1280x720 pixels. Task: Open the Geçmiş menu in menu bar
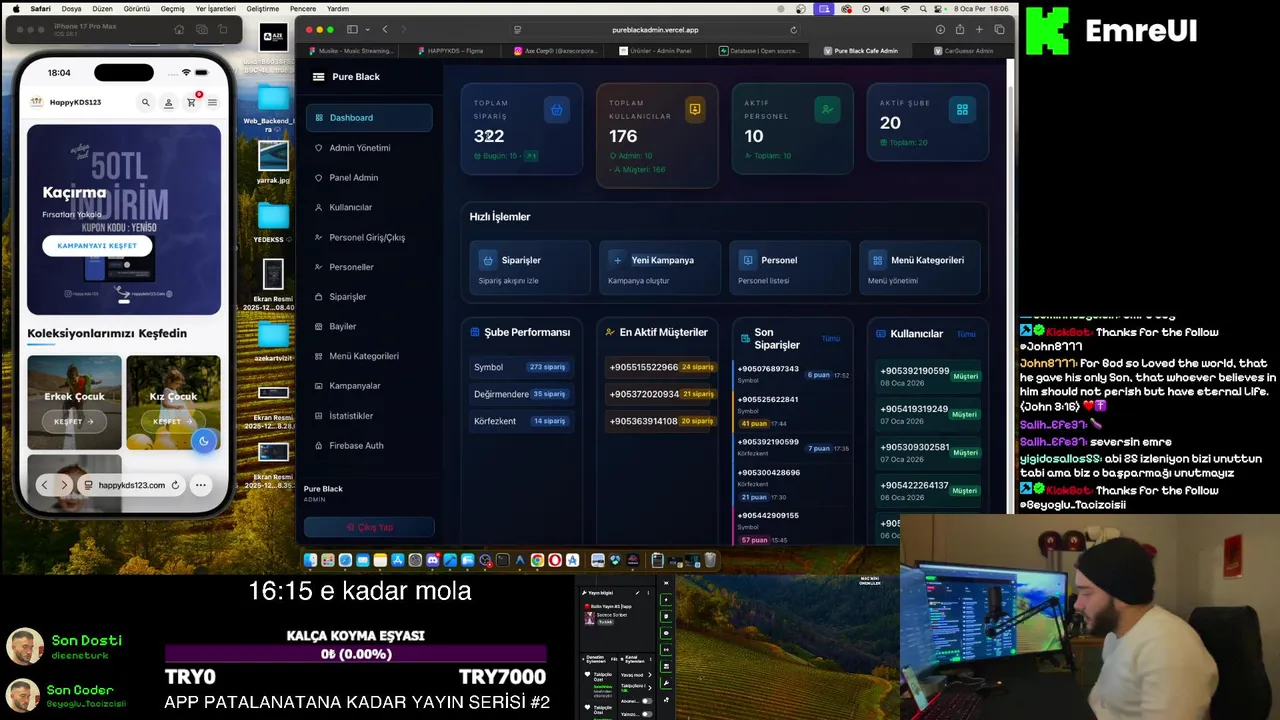(172, 8)
